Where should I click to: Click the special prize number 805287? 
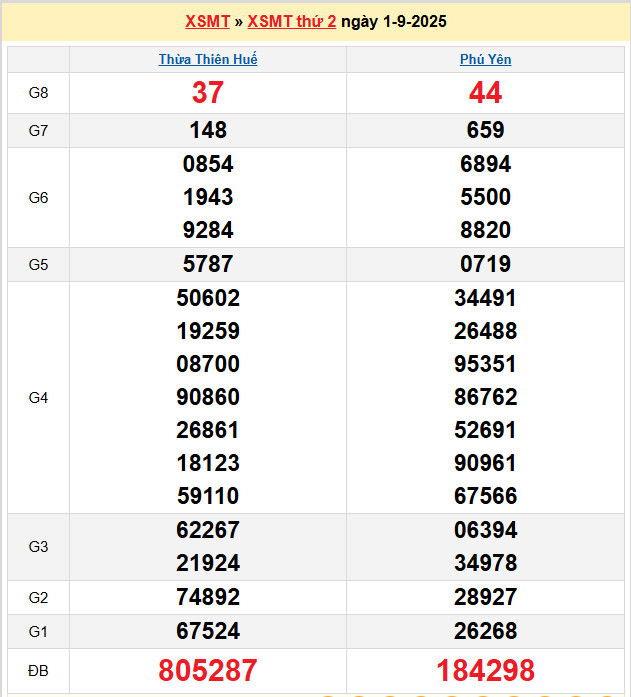(x=208, y=670)
